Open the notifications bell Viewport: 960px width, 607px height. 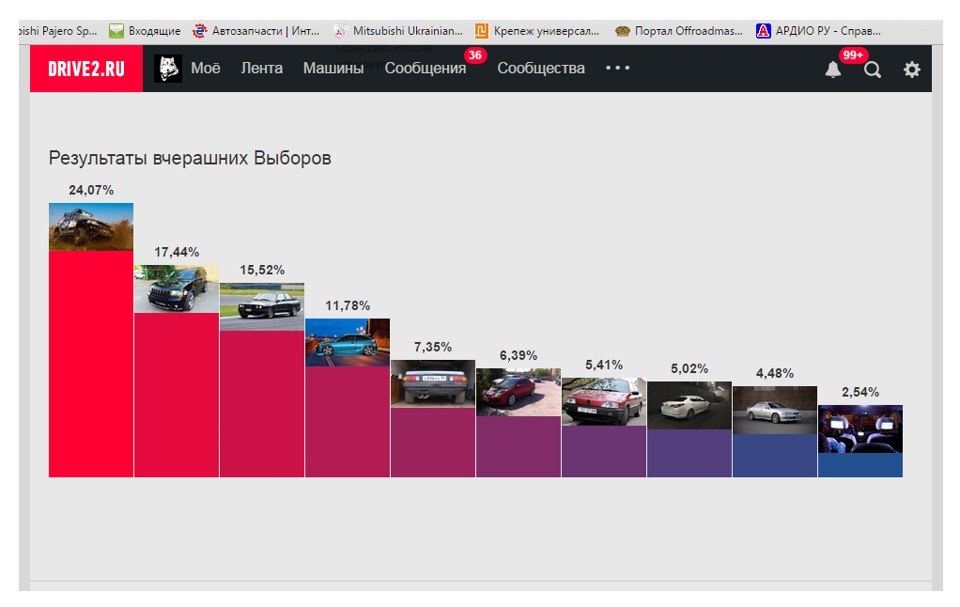click(x=833, y=69)
